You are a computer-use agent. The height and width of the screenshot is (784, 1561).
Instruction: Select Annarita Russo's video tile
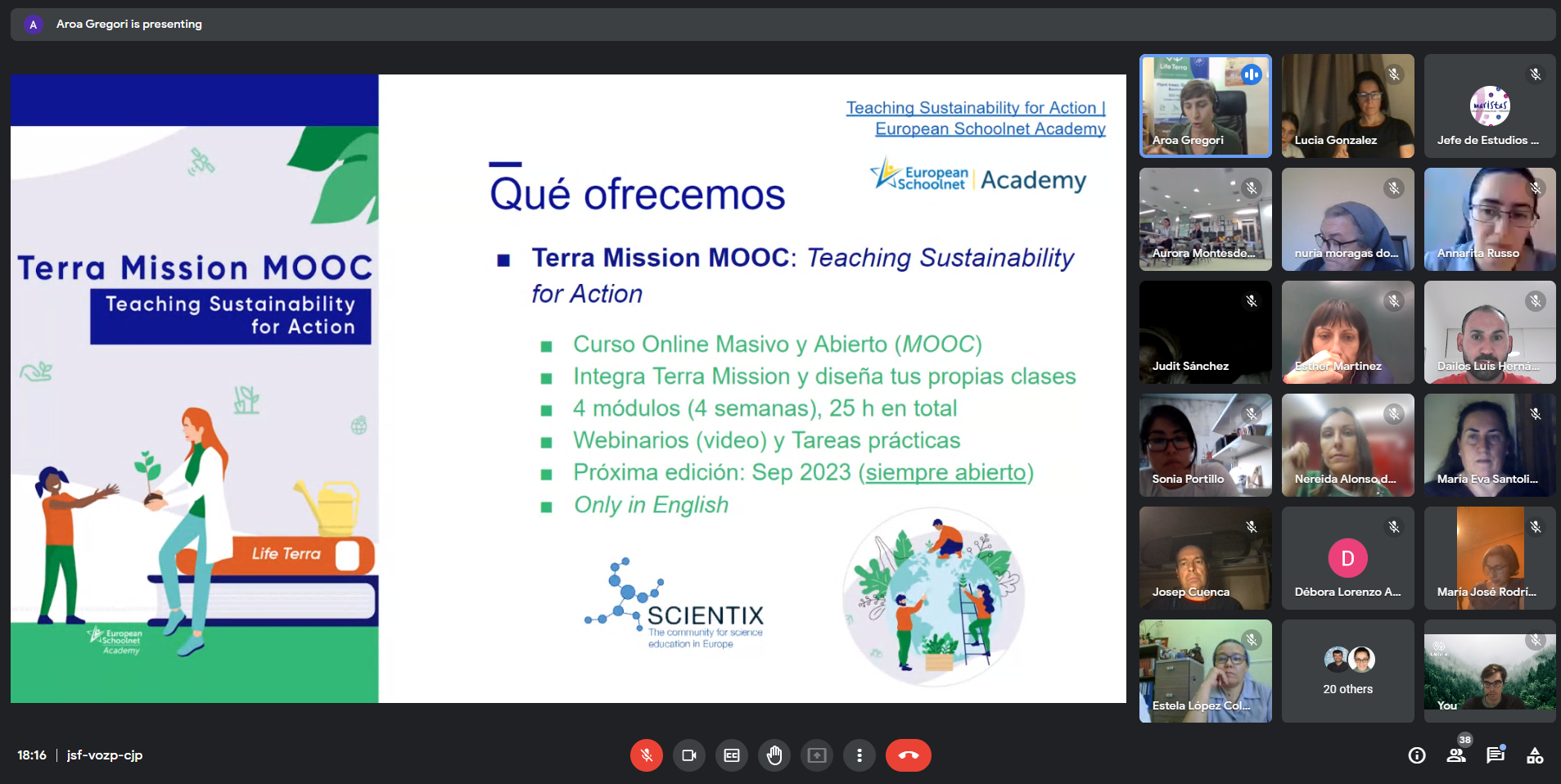(x=1490, y=219)
